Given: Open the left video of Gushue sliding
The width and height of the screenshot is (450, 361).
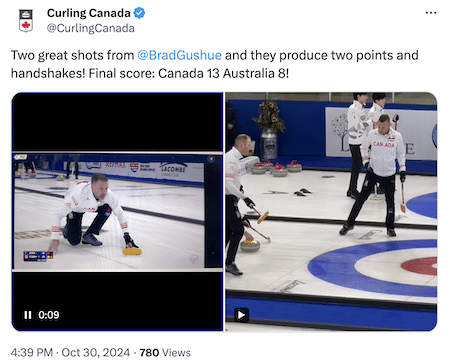Looking at the screenshot, I should 117,212.
